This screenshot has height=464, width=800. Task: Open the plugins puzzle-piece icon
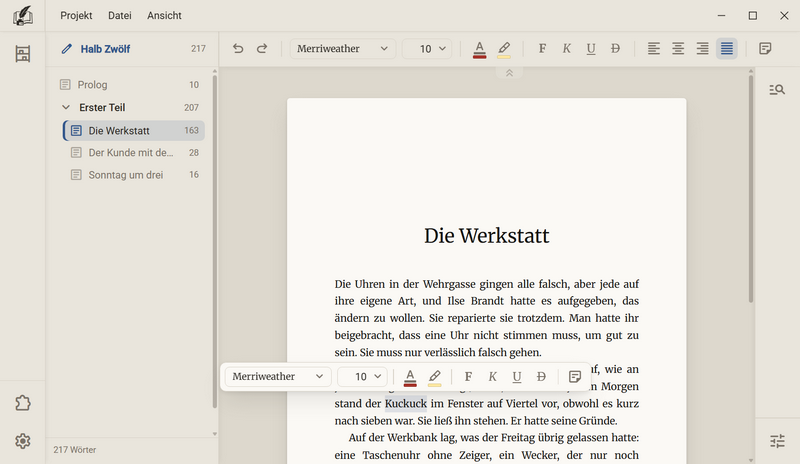[x=22, y=403]
